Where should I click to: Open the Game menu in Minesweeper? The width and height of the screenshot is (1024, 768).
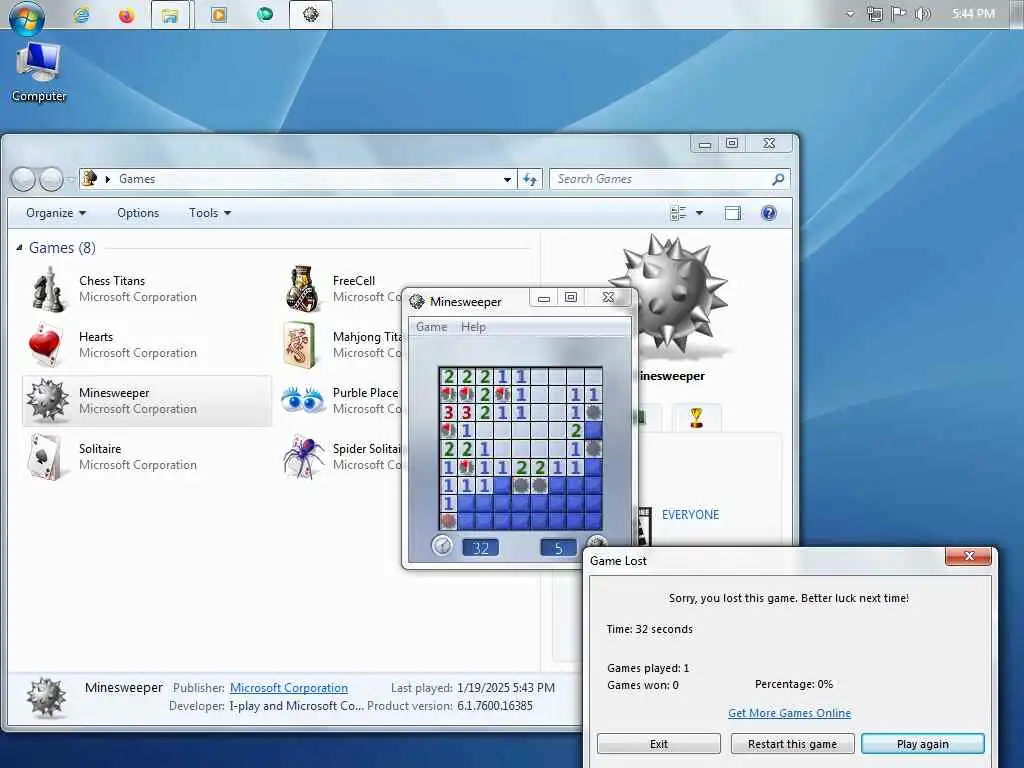432,327
